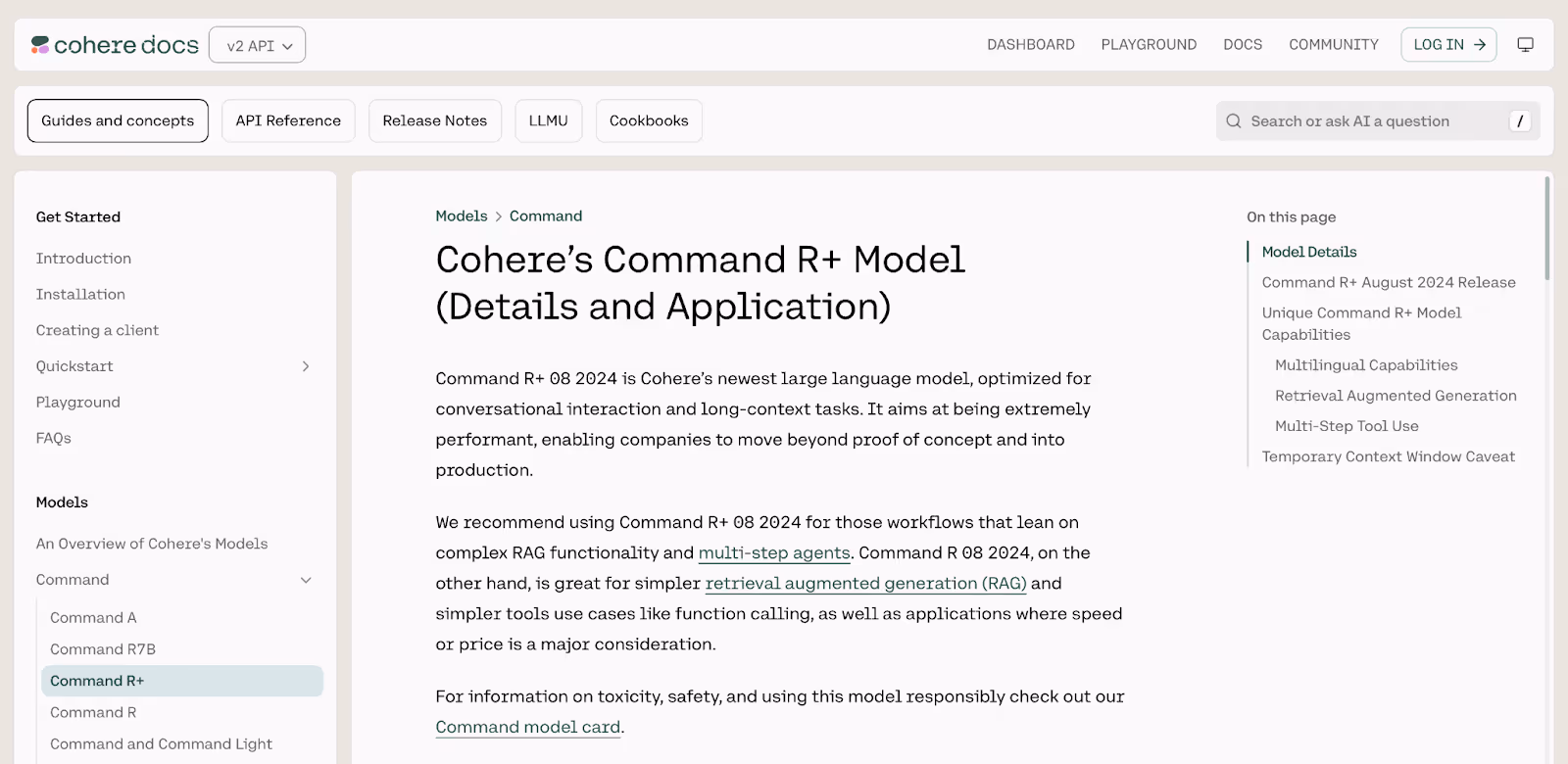Click the On this page heading
Viewport: 1568px width, 764px height.
(x=1291, y=217)
